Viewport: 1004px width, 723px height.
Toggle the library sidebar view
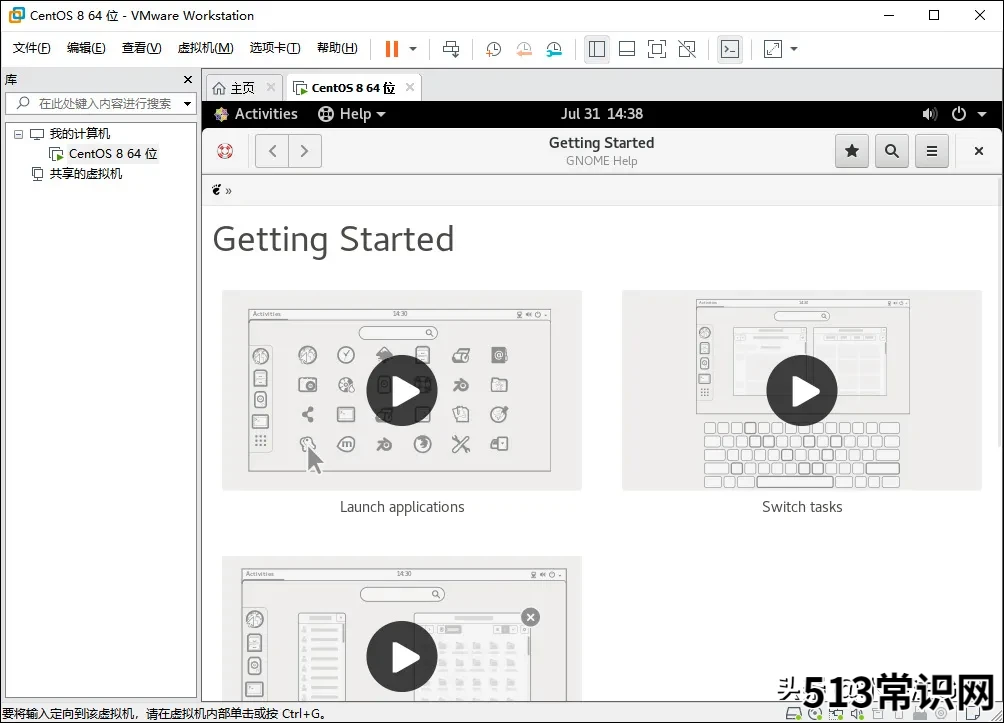click(597, 49)
